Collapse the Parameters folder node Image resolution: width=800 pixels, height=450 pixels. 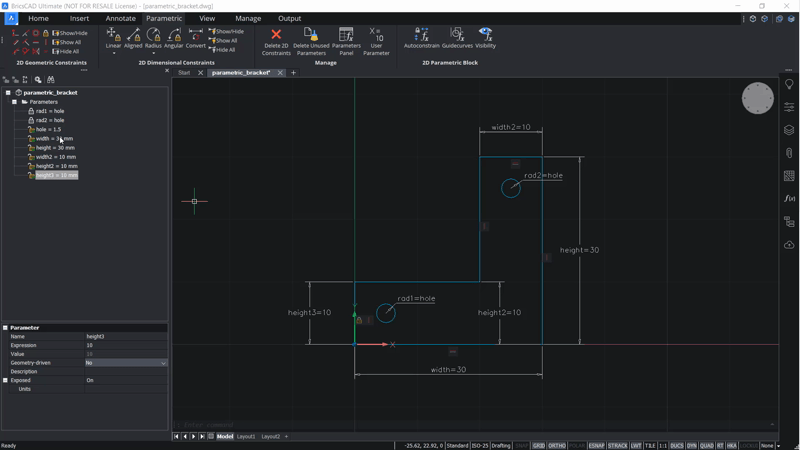14,102
